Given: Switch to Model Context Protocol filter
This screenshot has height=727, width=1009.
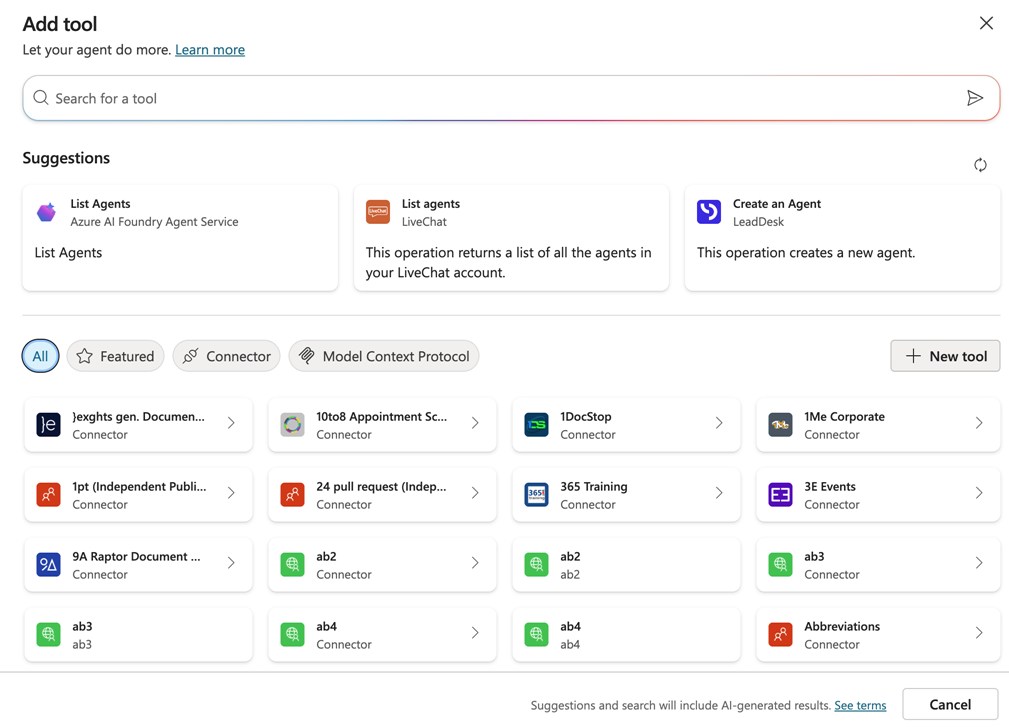Looking at the screenshot, I should 384,356.
